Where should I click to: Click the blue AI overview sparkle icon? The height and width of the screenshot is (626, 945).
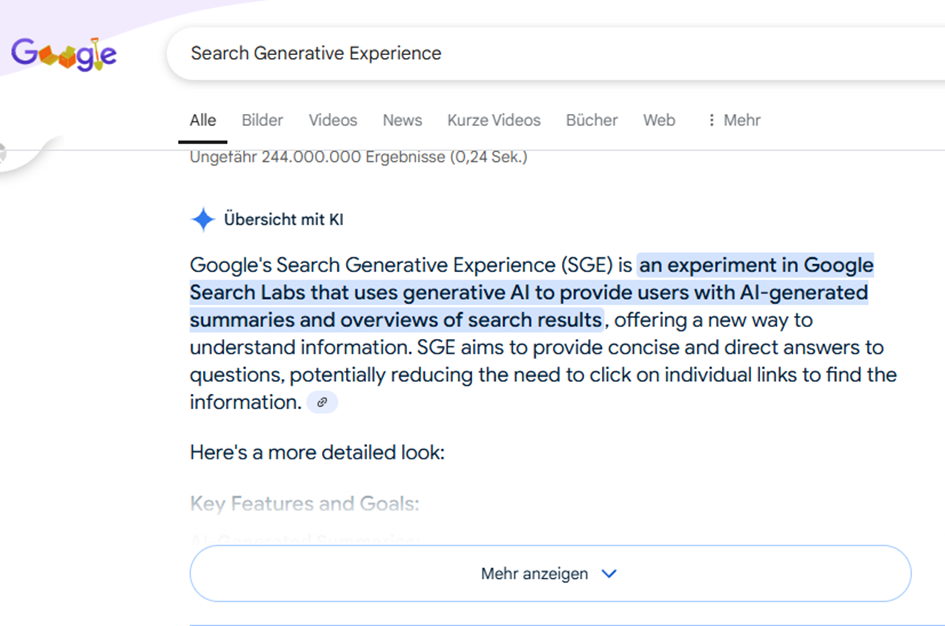click(203, 219)
